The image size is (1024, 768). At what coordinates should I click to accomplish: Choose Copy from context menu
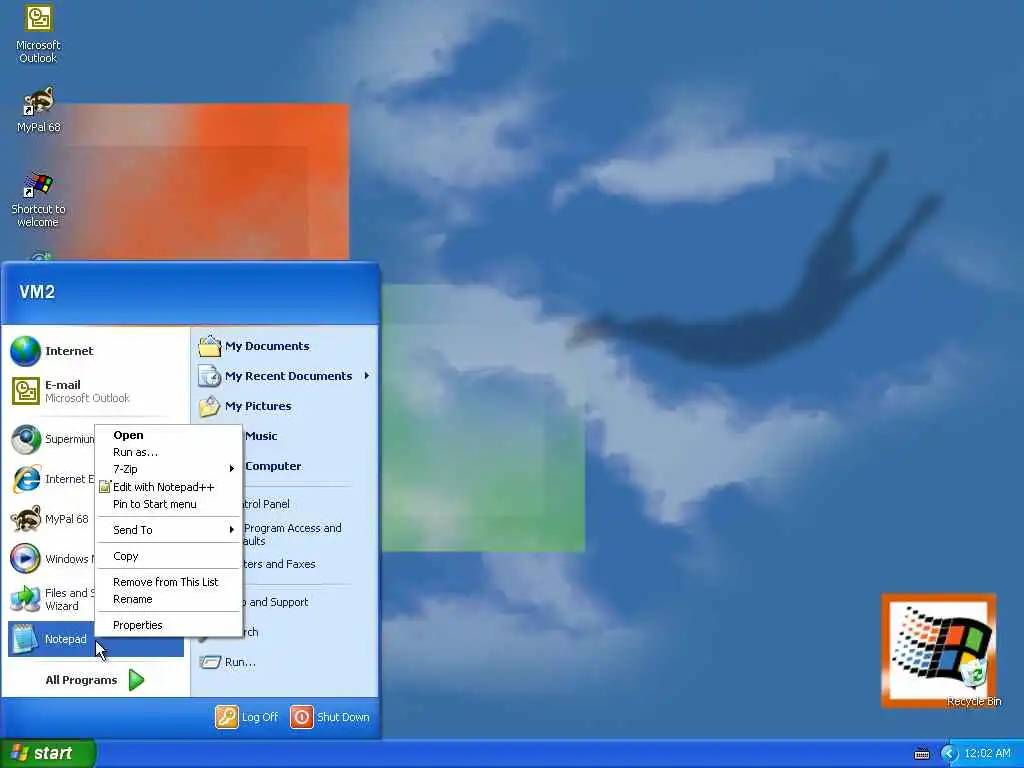point(168,556)
